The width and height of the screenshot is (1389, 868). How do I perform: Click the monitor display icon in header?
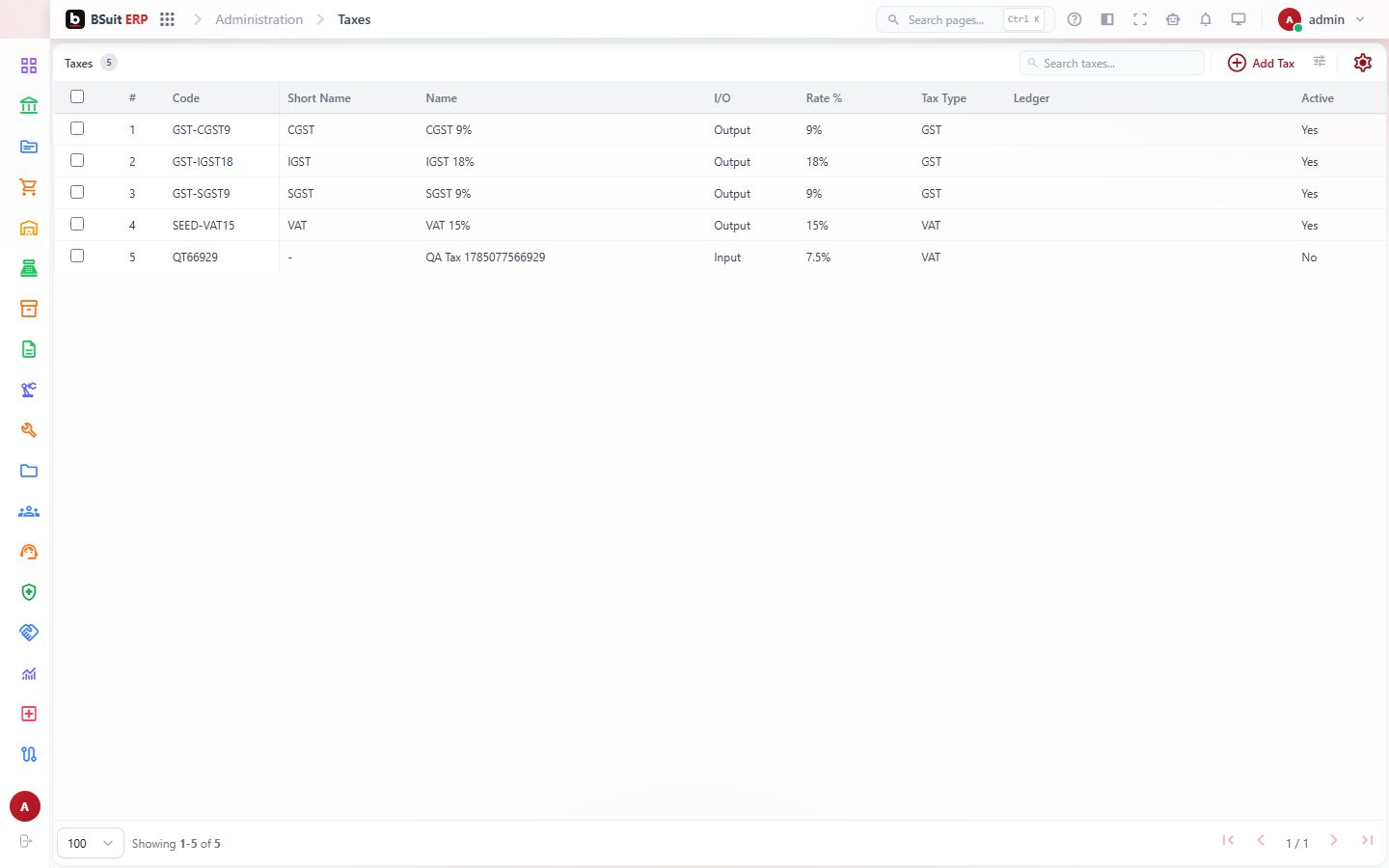point(1239,19)
